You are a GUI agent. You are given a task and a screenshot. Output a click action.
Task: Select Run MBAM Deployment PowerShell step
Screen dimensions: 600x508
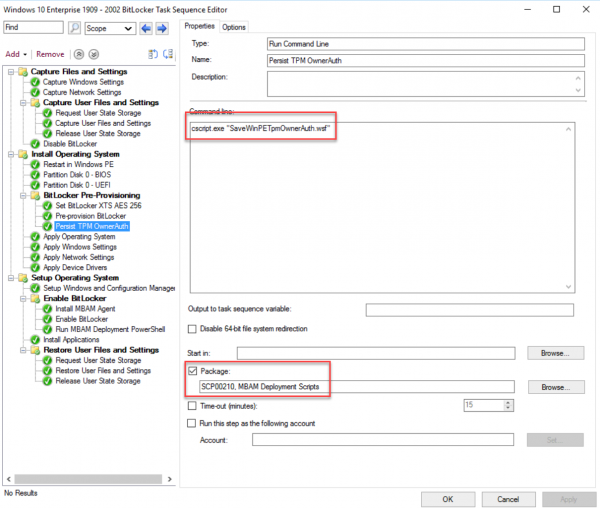coord(110,329)
